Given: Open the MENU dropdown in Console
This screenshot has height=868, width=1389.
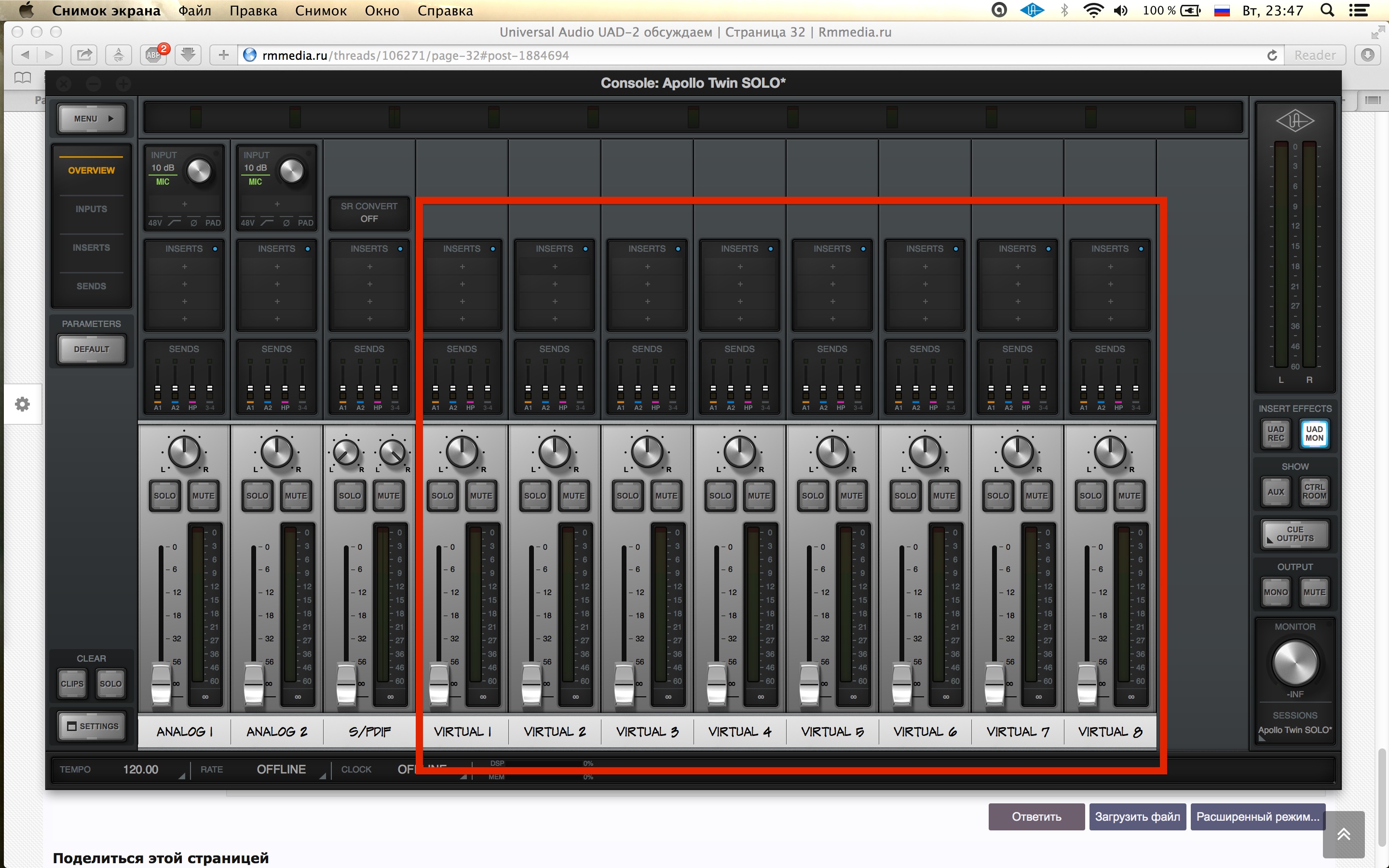Looking at the screenshot, I should [92, 118].
